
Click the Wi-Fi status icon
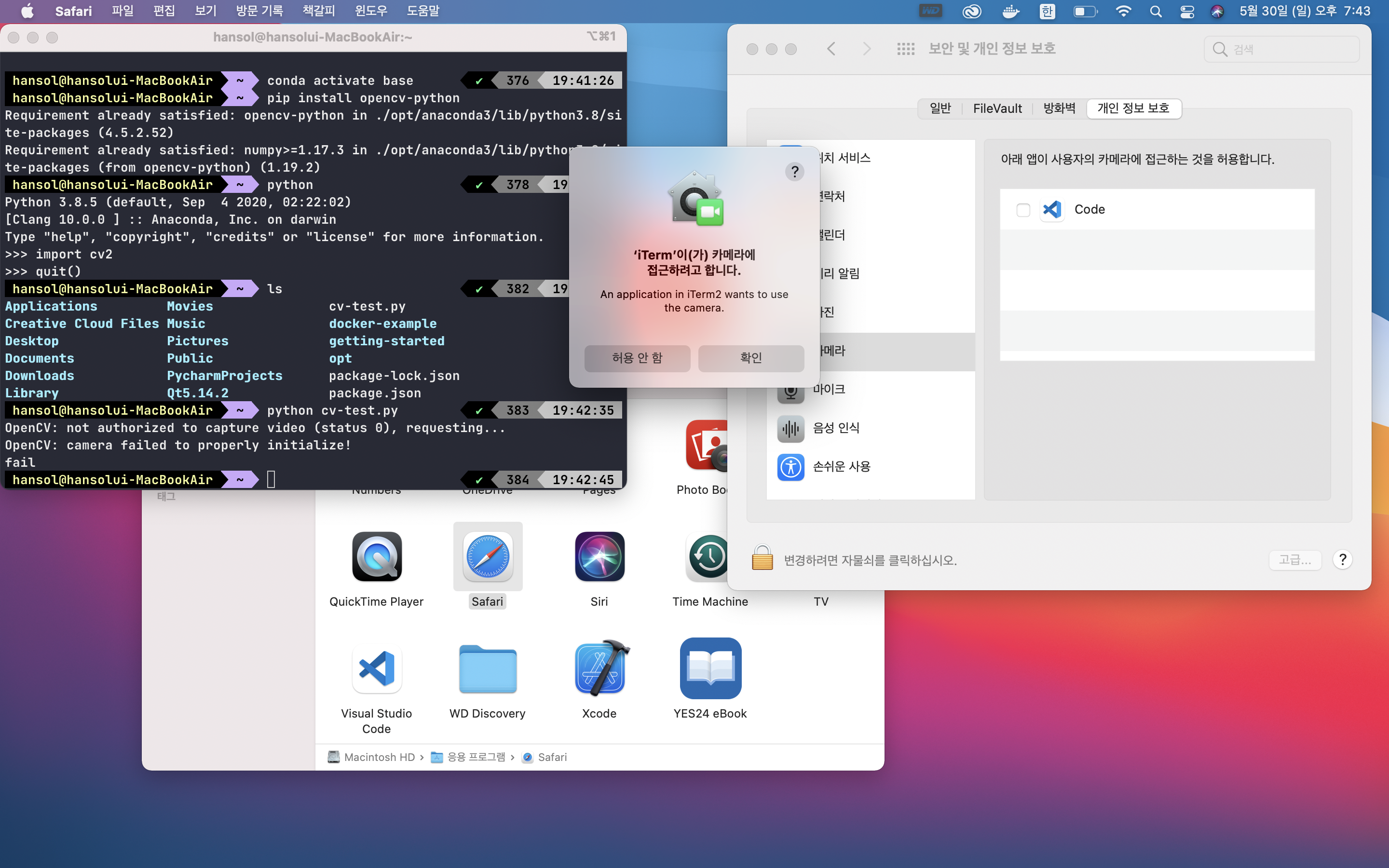coord(1123,11)
